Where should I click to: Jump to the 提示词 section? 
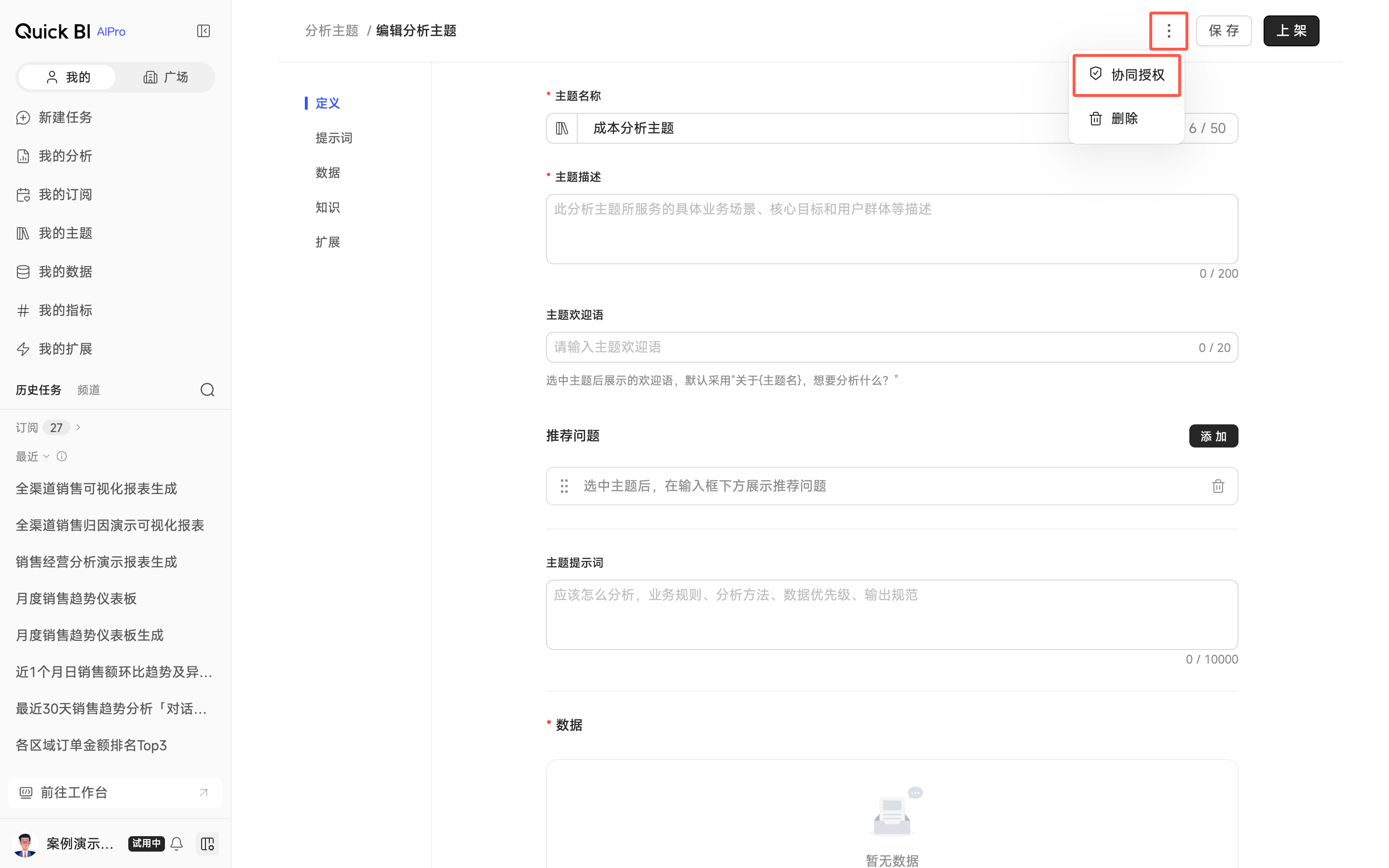coord(334,138)
